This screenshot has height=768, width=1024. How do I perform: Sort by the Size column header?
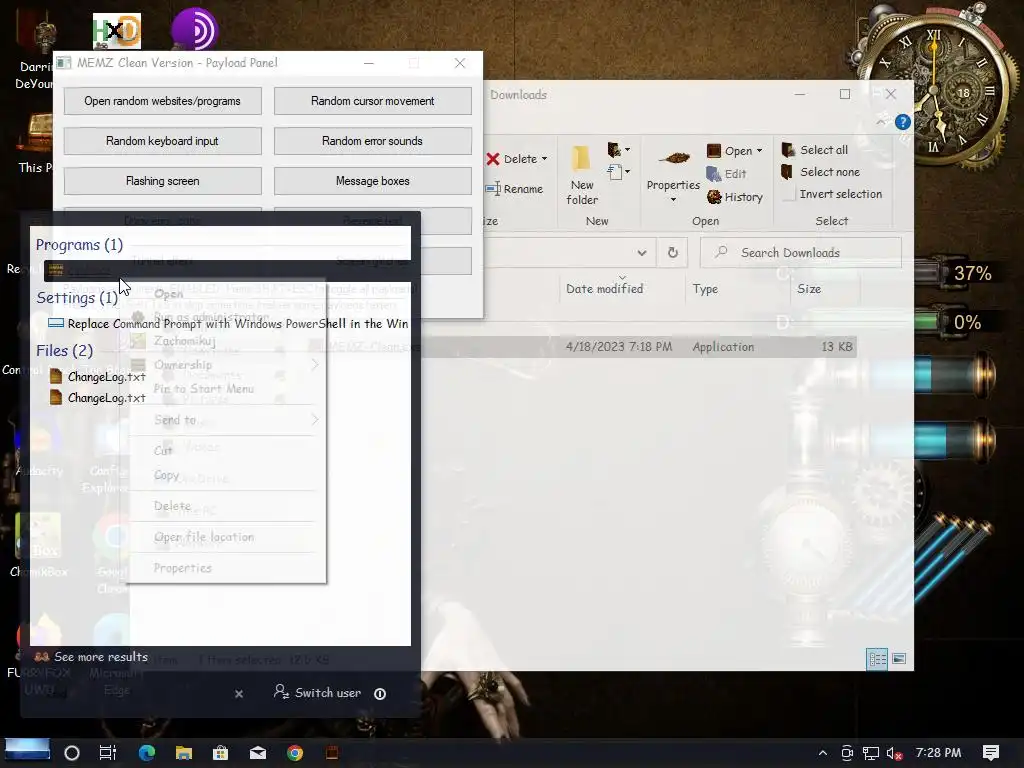pos(809,289)
